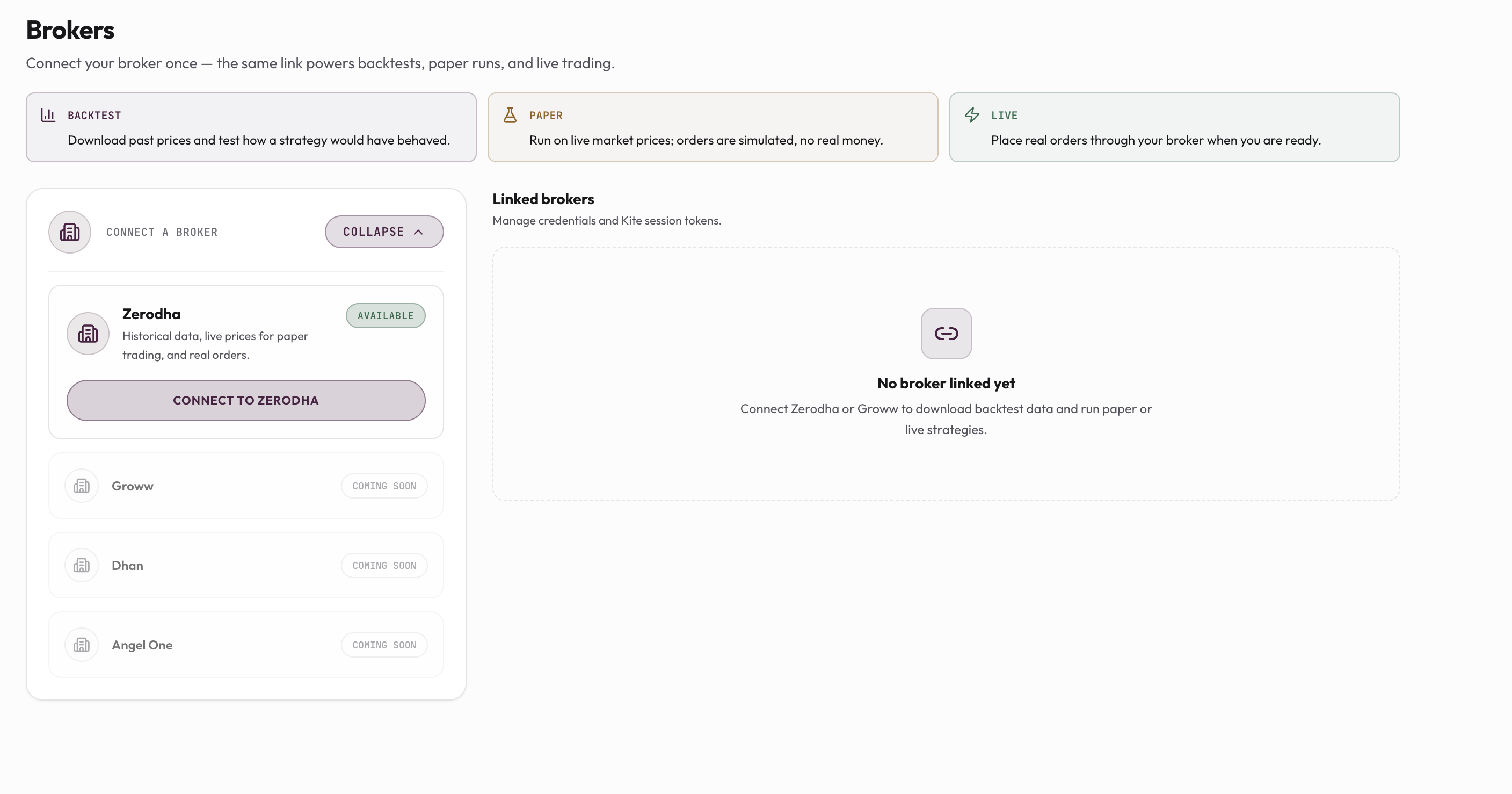Click 'CONNECT A BROKER' label
This screenshot has width=1512, height=794.
(x=162, y=232)
